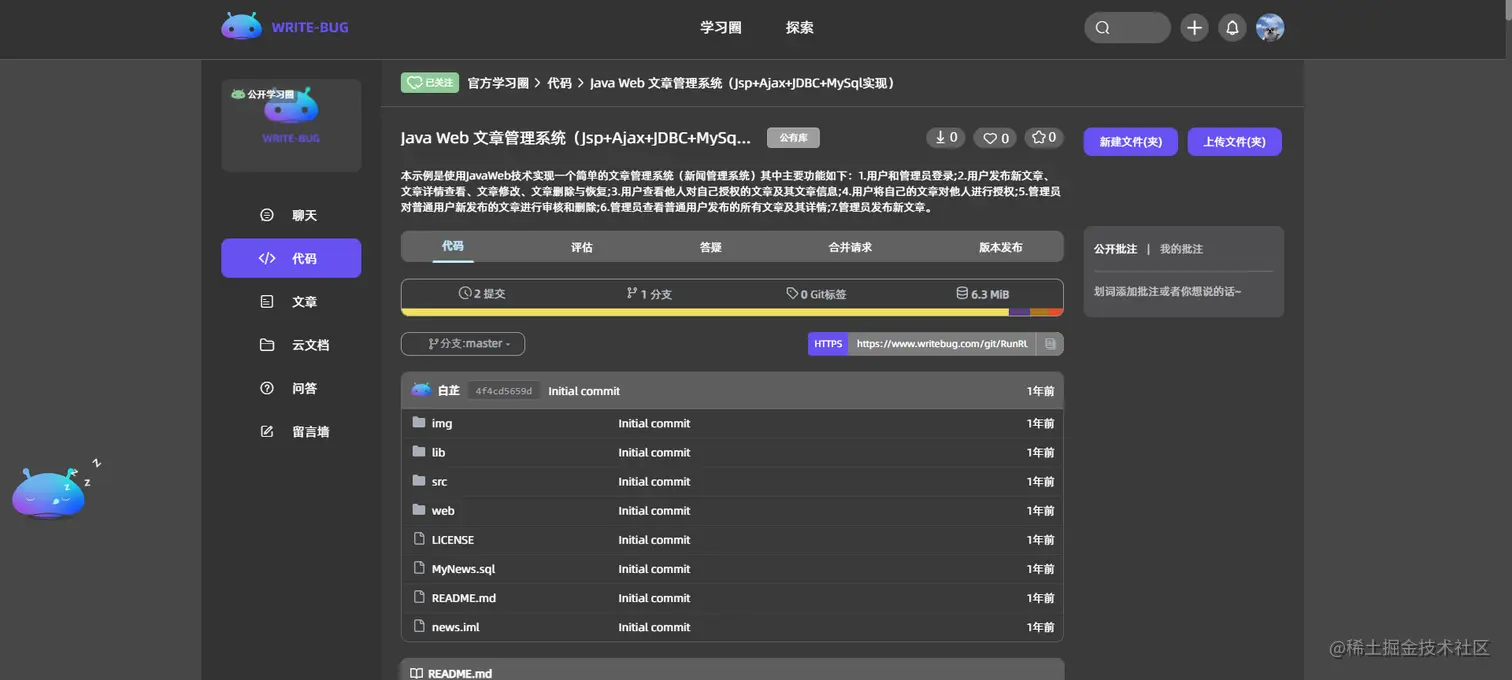Click the HTTPS protocol button
Viewport: 1512px width, 680px height.
(x=828, y=343)
